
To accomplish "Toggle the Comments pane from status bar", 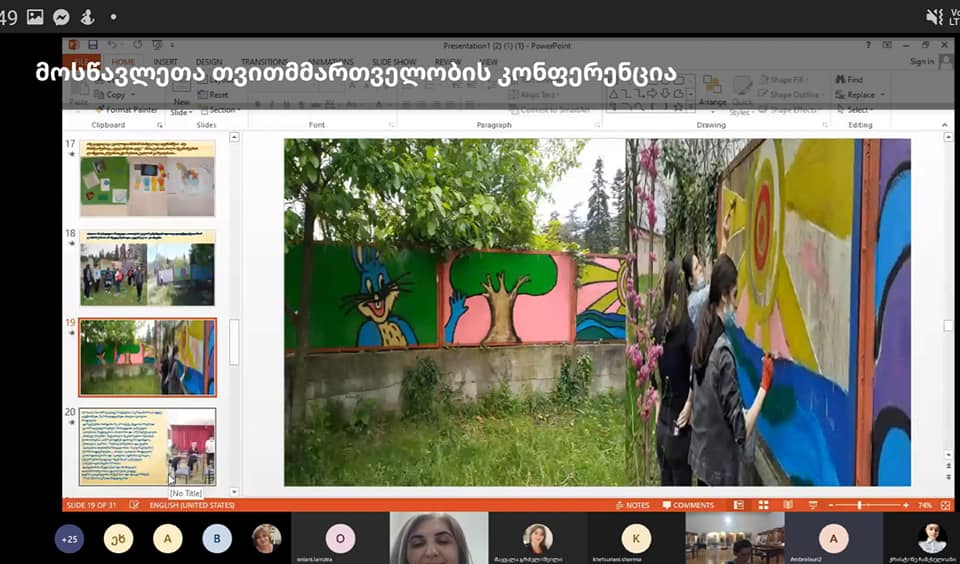I will (688, 505).
